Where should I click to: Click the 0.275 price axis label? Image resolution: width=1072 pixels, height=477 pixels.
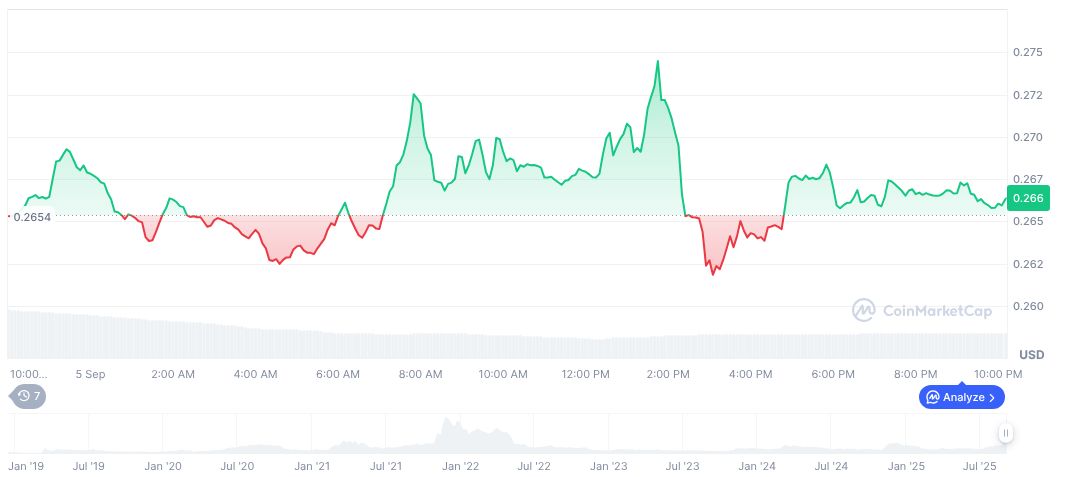(x=1027, y=52)
